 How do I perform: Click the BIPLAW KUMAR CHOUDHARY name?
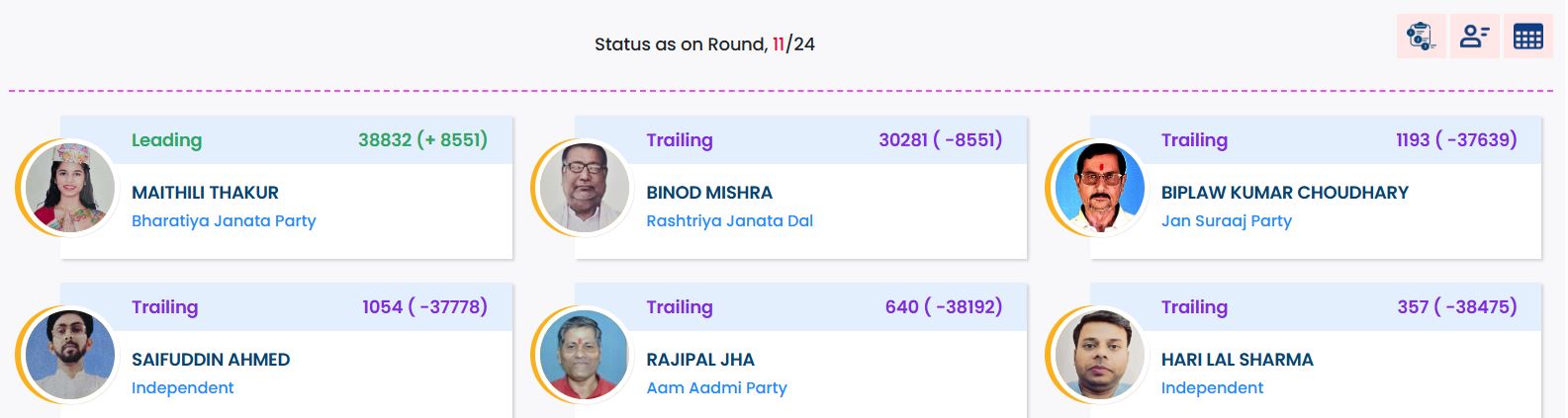click(1284, 193)
